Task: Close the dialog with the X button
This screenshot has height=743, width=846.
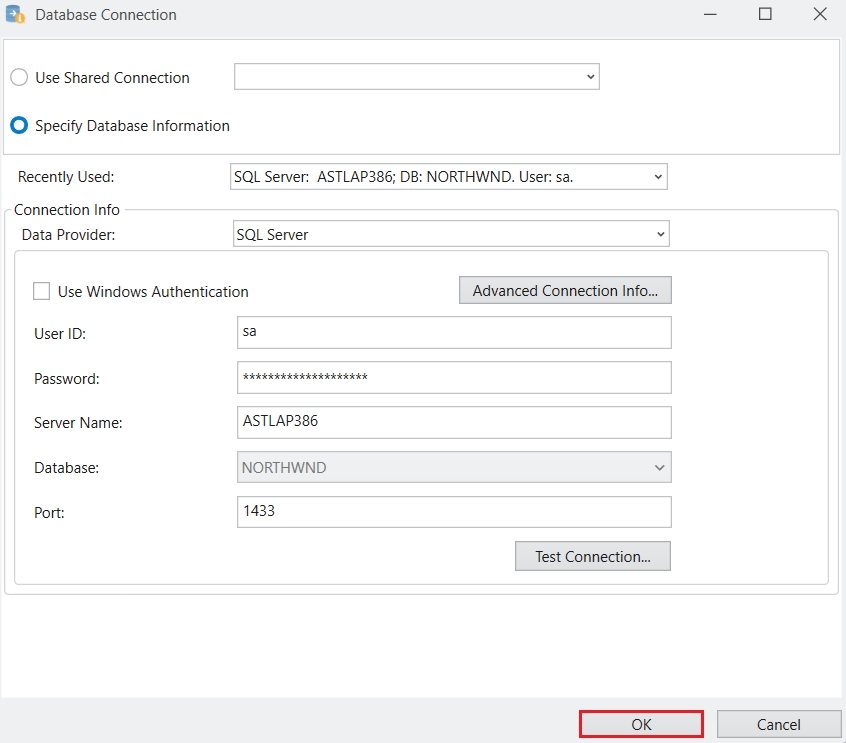Action: click(x=819, y=15)
